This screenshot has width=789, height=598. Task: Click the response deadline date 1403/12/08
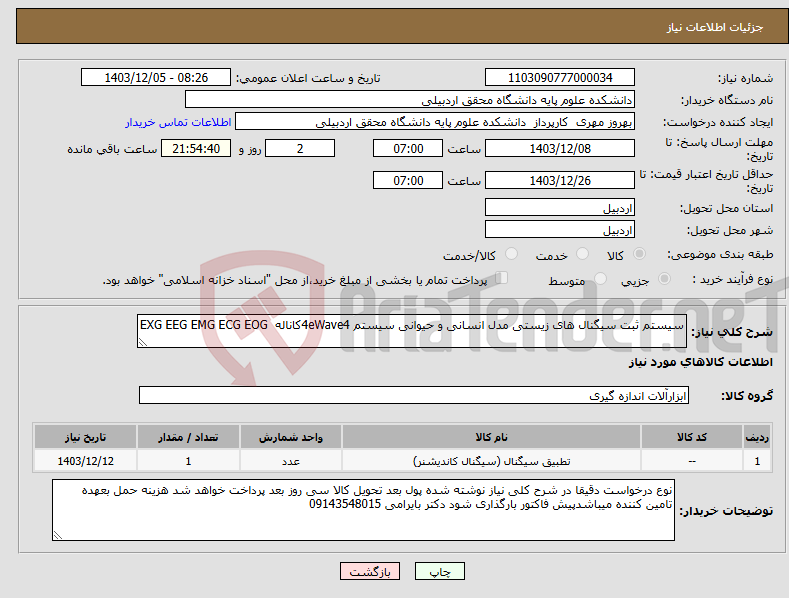point(560,148)
